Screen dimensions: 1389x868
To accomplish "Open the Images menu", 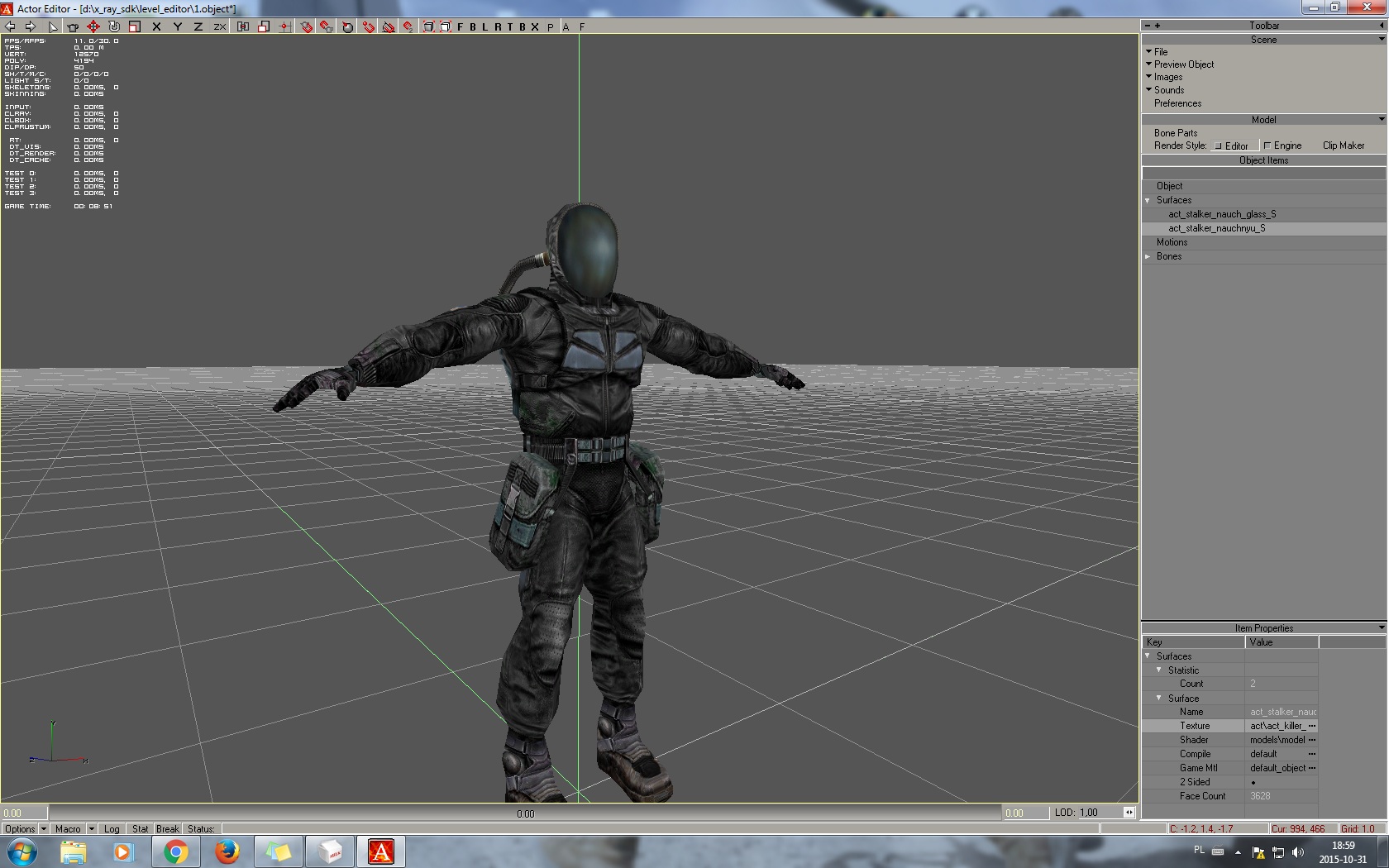I will coord(1168,77).
